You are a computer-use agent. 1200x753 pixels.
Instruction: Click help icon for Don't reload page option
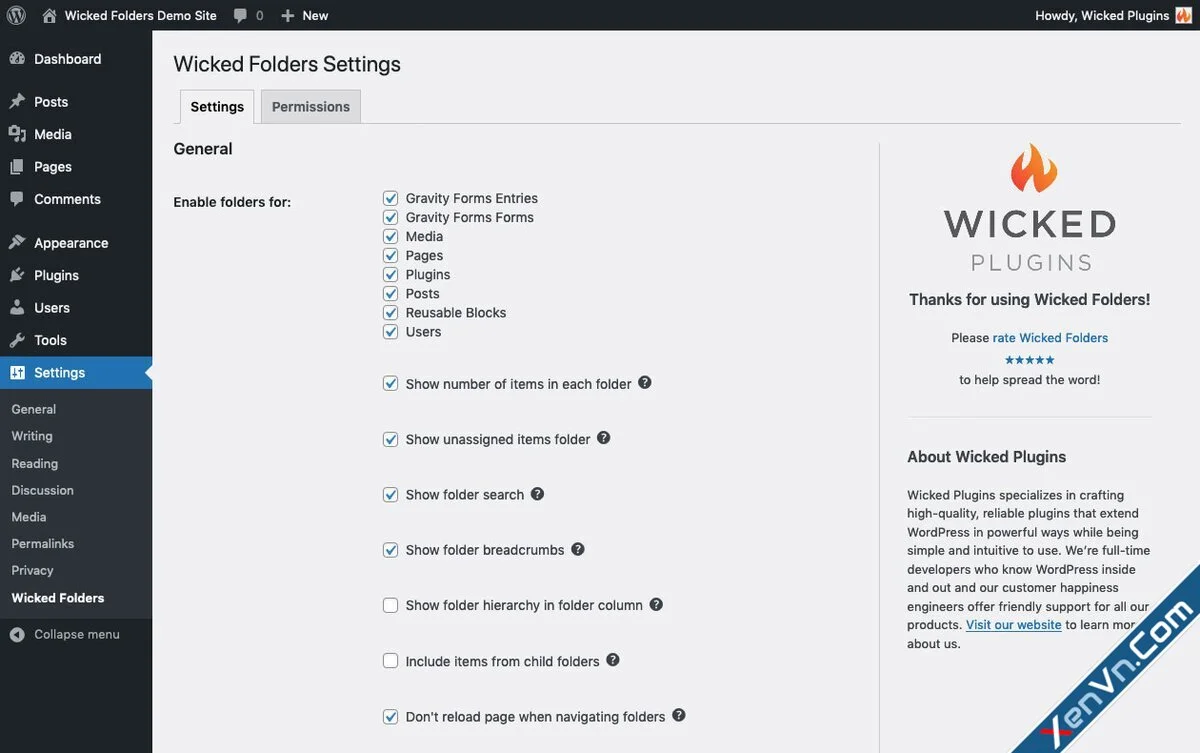679,715
